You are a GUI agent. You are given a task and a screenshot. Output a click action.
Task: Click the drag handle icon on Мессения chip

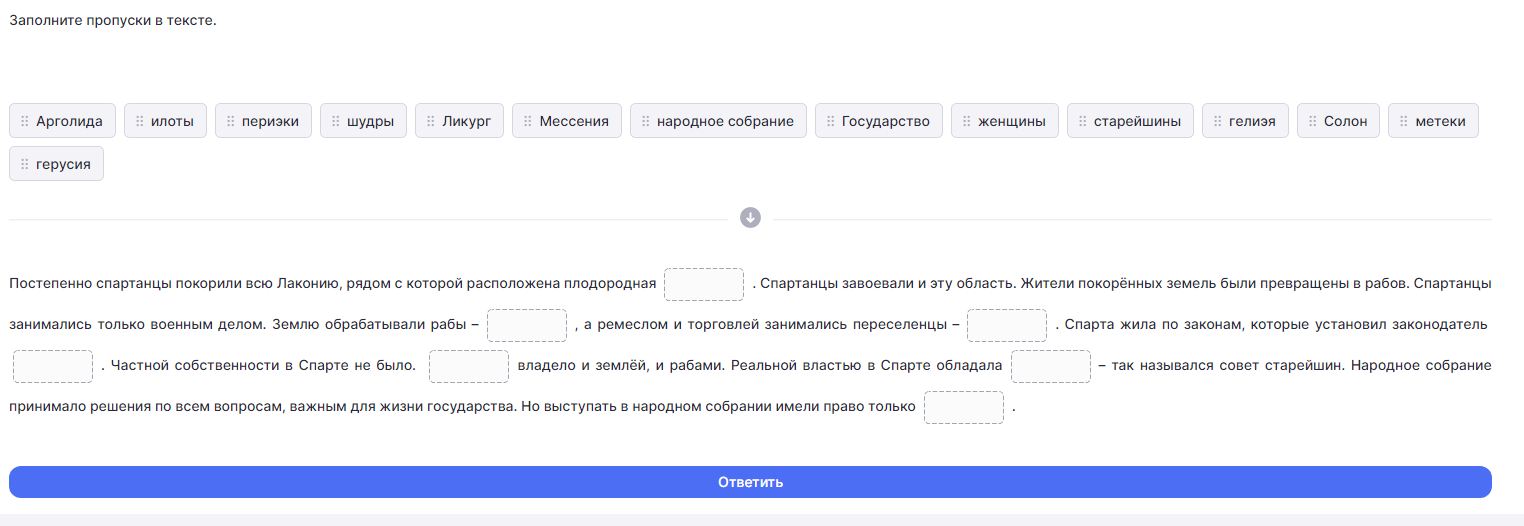[528, 121]
